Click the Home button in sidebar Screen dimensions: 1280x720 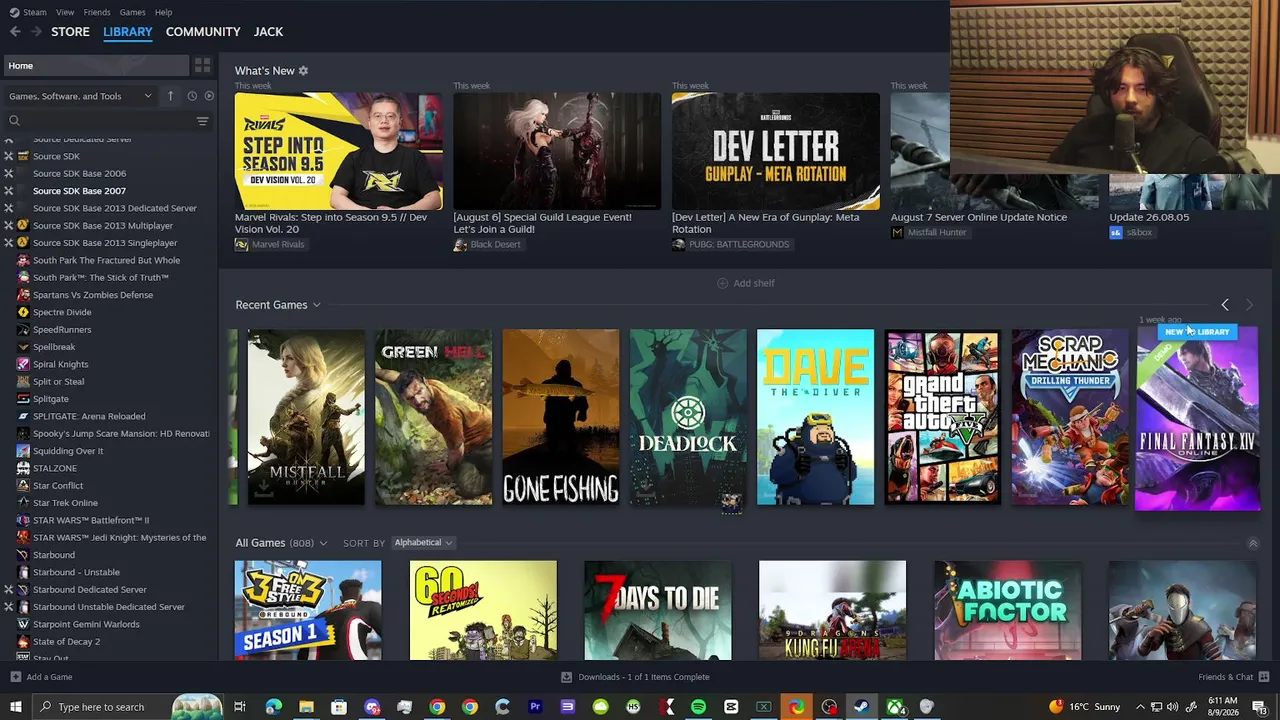[96, 66]
